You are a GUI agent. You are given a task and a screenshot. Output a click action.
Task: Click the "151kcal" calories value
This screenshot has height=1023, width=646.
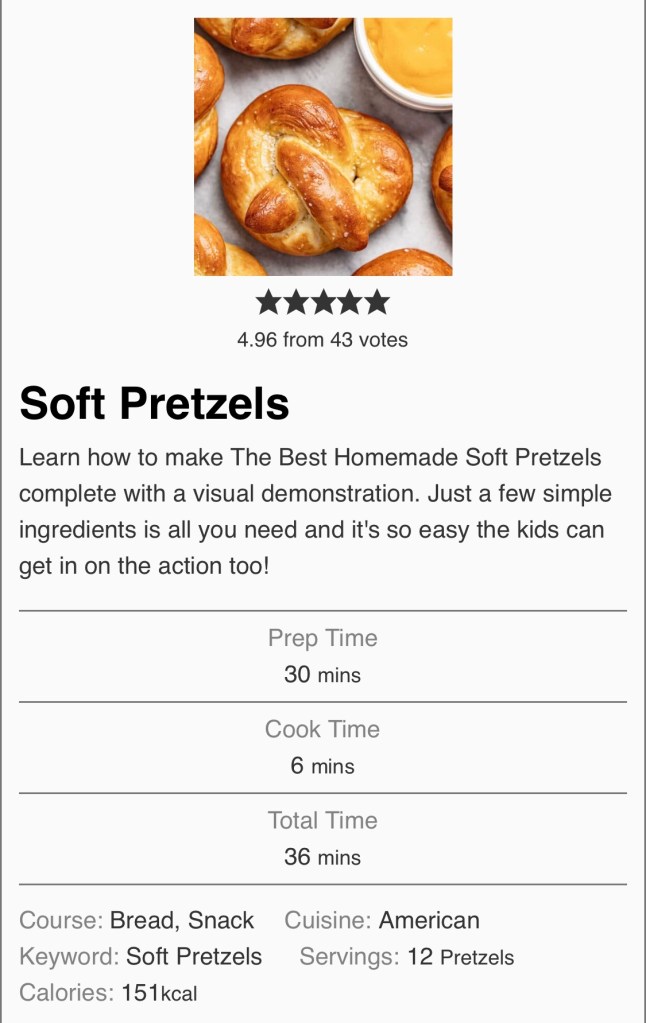tap(159, 993)
